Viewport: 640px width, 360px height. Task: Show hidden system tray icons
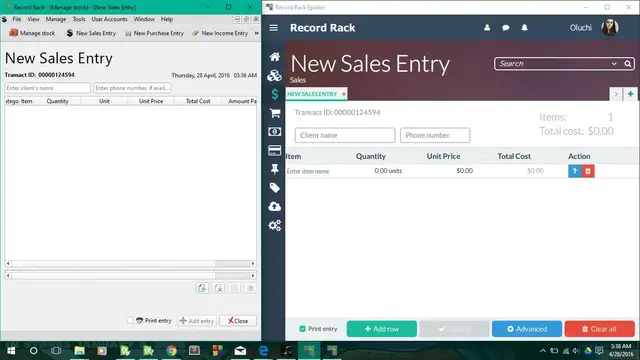coord(542,351)
